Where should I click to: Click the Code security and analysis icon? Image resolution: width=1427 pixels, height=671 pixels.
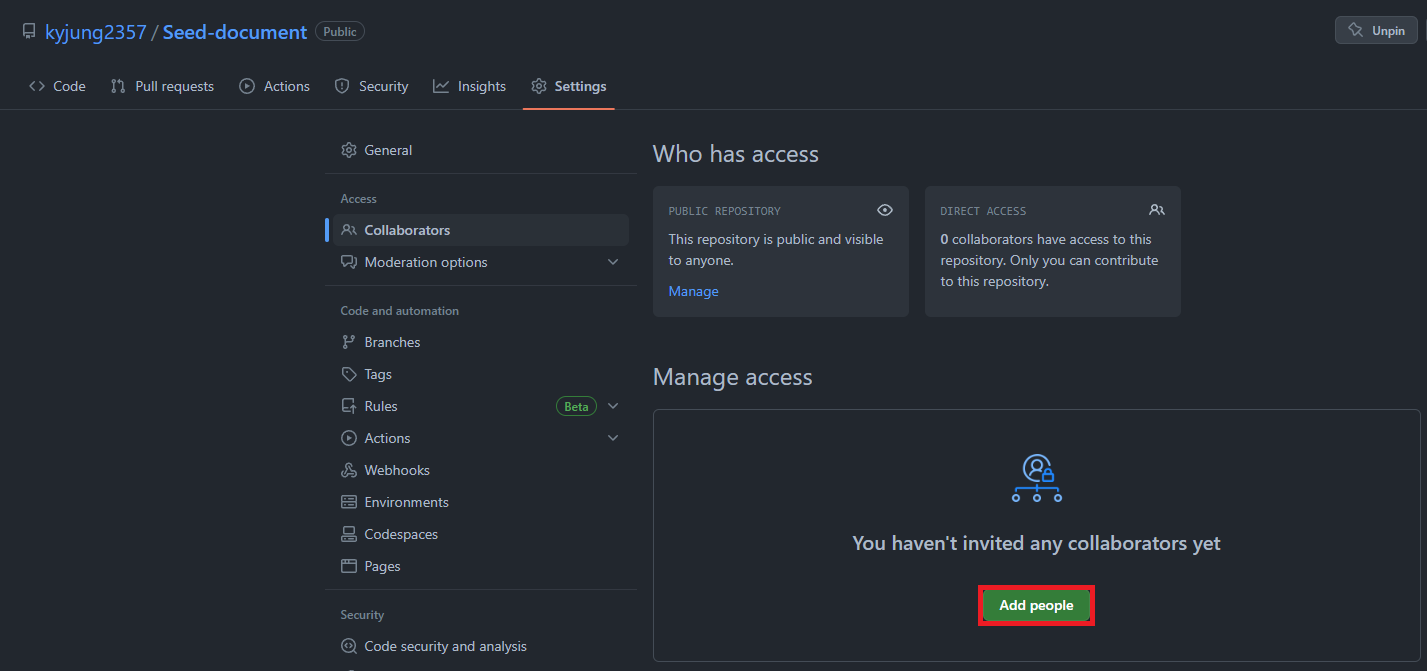(x=349, y=646)
